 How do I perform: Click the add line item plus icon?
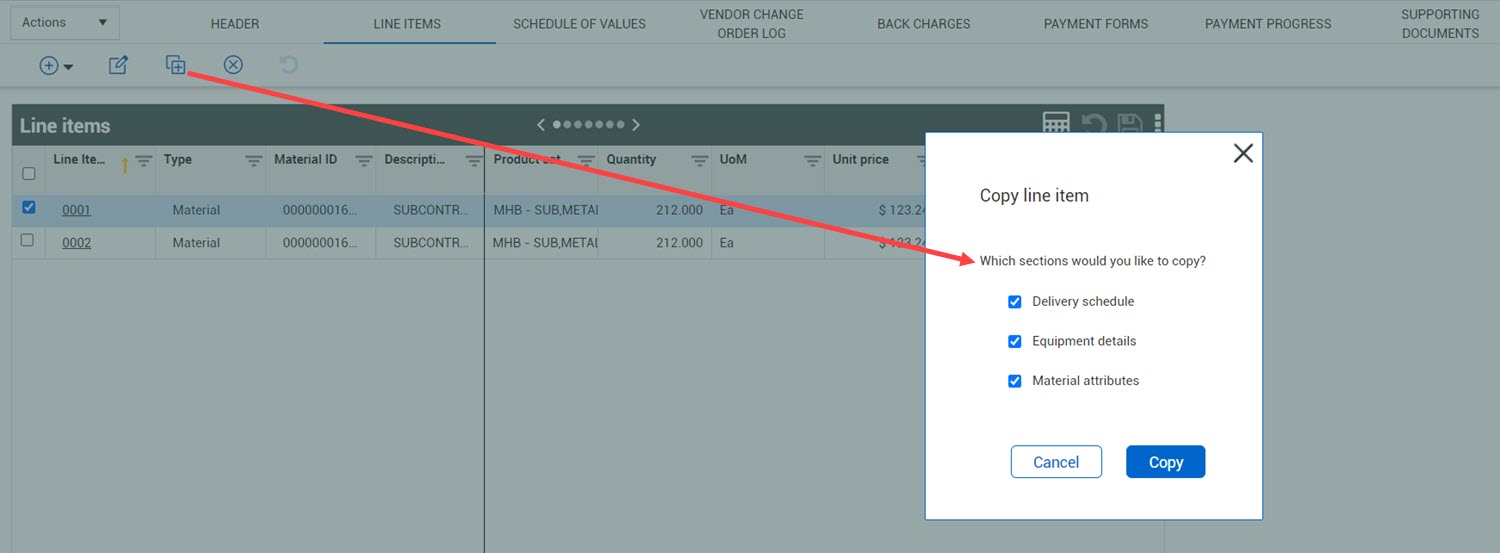tap(49, 66)
